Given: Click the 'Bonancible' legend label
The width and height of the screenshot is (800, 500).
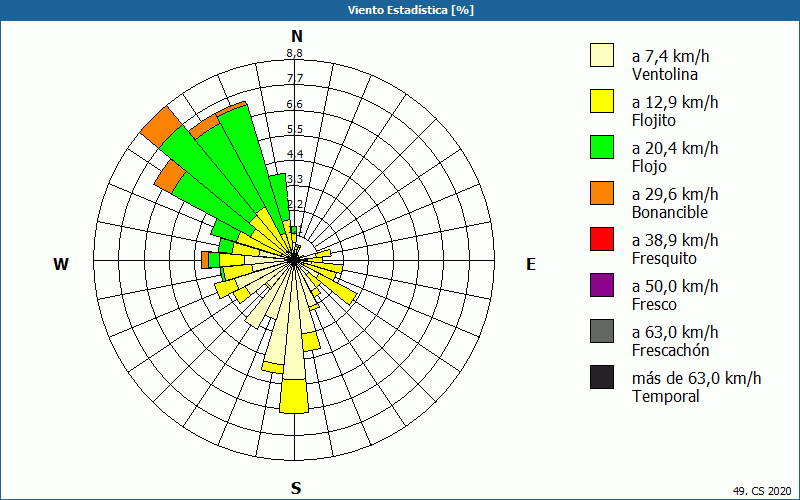Looking at the screenshot, I should (x=670, y=212).
